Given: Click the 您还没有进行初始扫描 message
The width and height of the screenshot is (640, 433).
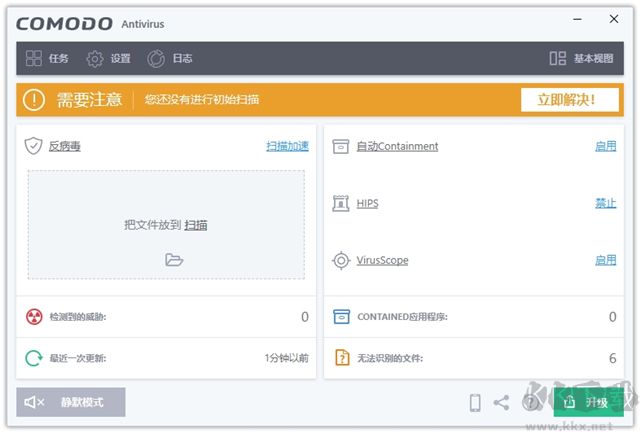Looking at the screenshot, I should pos(202,100).
